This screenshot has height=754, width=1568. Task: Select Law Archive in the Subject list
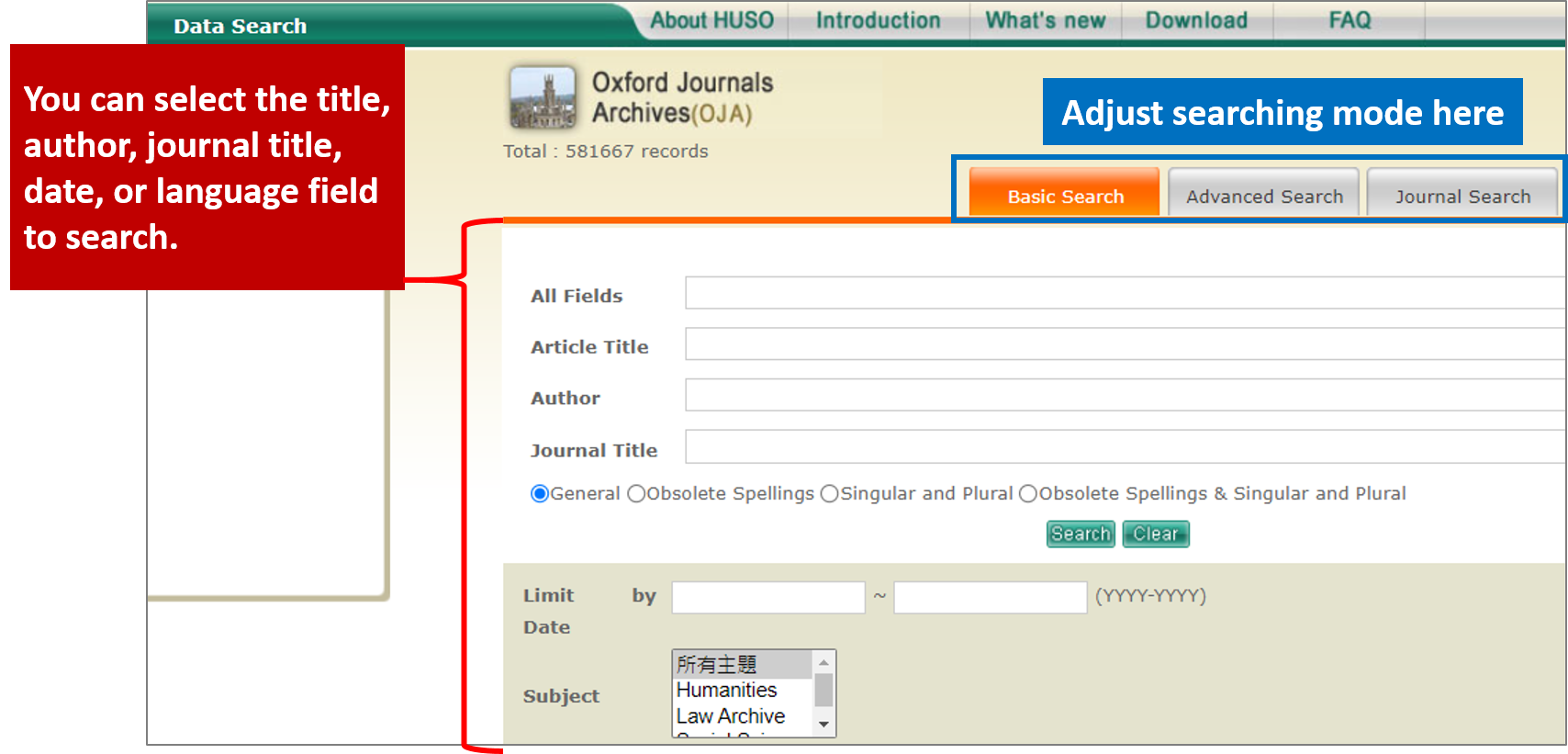pyautogui.click(x=743, y=715)
